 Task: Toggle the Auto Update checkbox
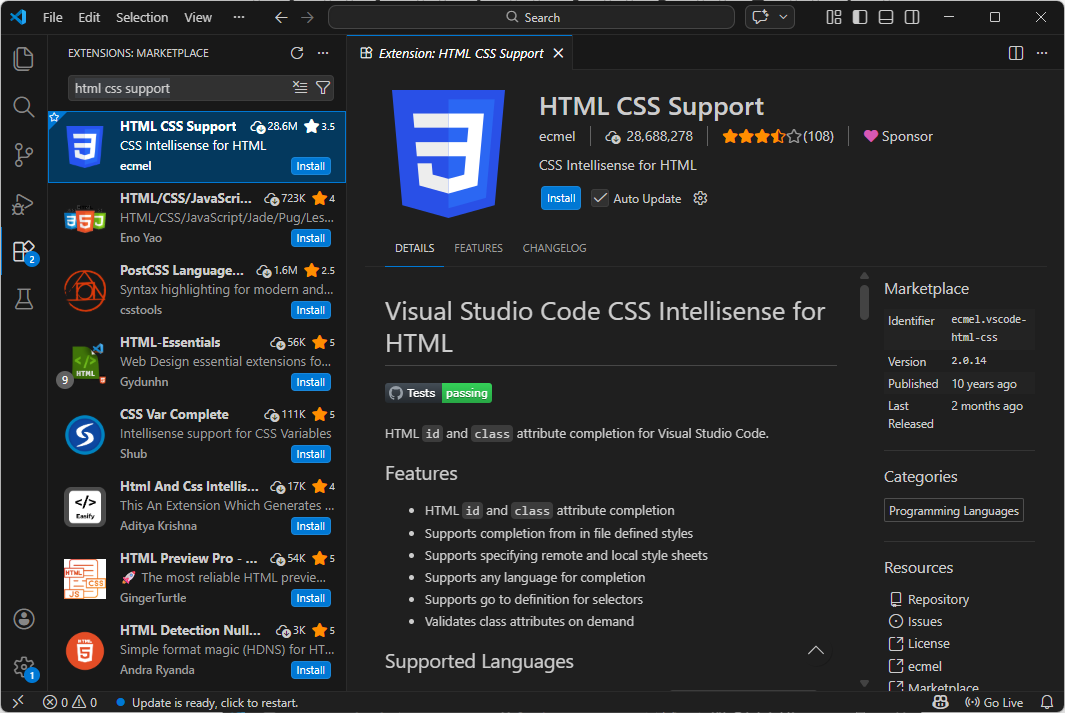(600, 198)
